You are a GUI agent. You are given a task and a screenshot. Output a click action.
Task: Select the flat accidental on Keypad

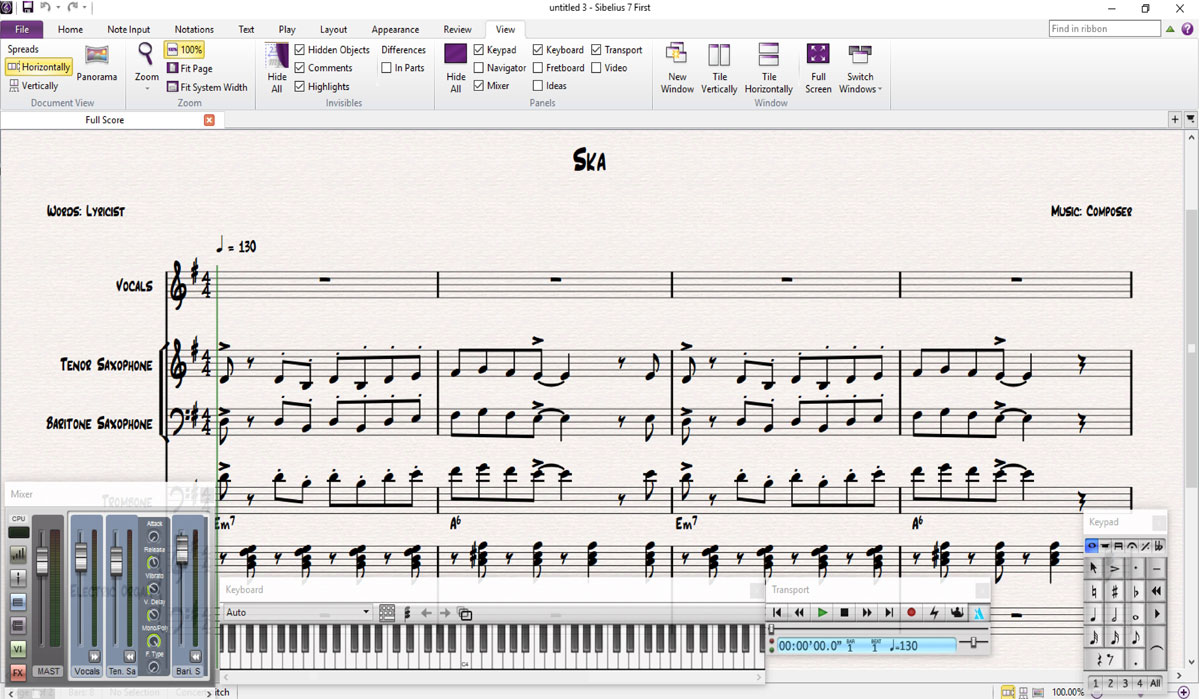pyautogui.click(x=1136, y=591)
